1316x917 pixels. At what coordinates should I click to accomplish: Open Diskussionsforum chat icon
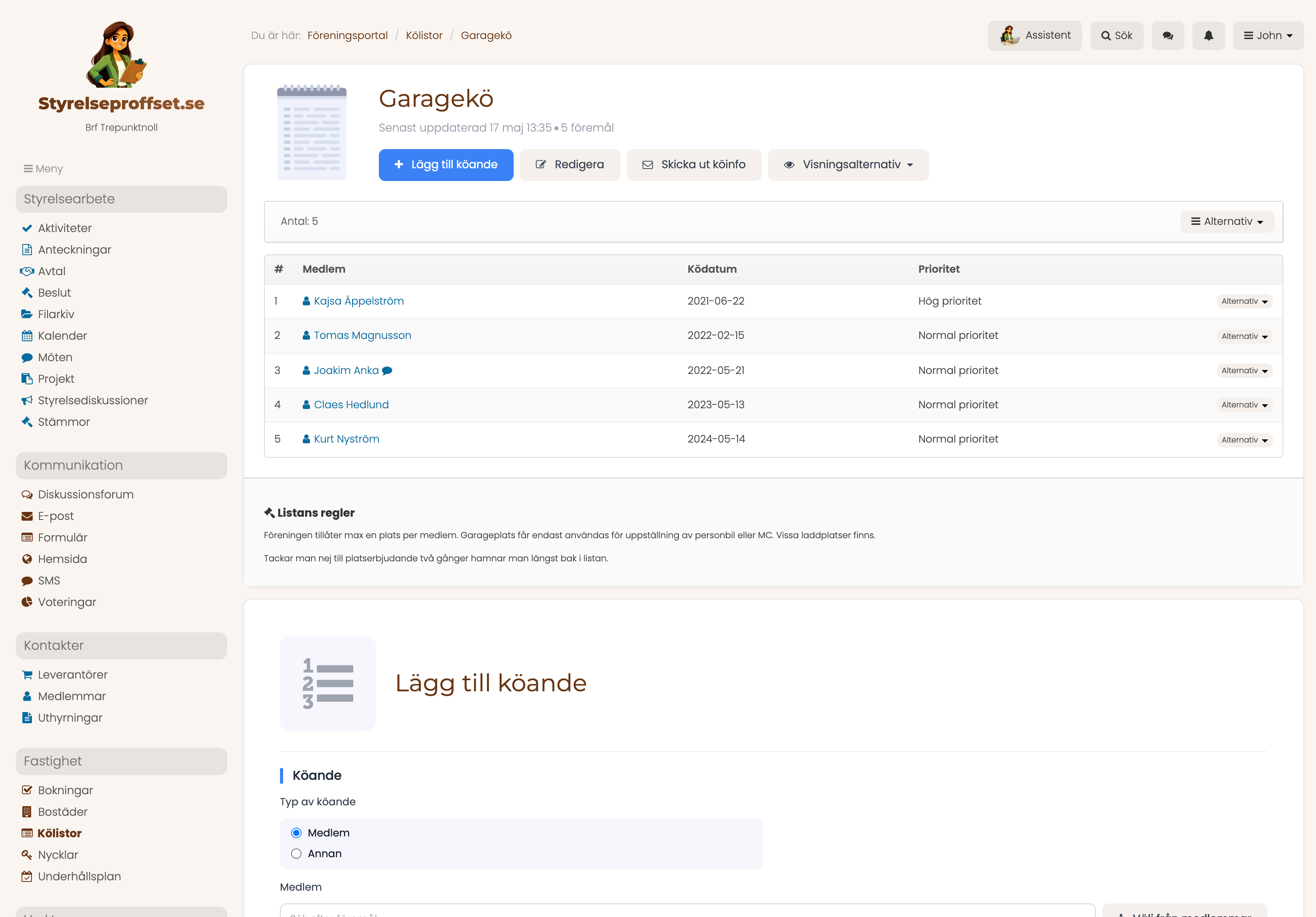pyautogui.click(x=27, y=495)
